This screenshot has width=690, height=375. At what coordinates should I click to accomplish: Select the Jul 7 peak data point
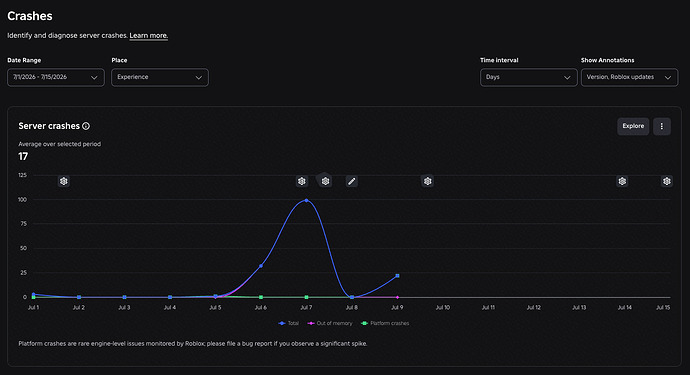306,201
